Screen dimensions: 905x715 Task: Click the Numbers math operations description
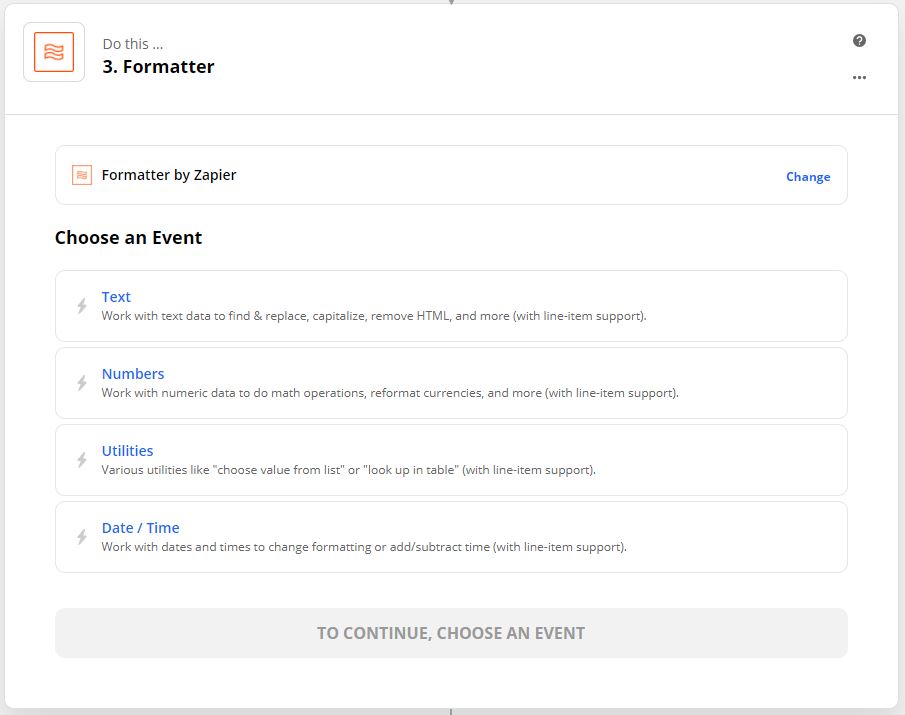tap(390, 393)
